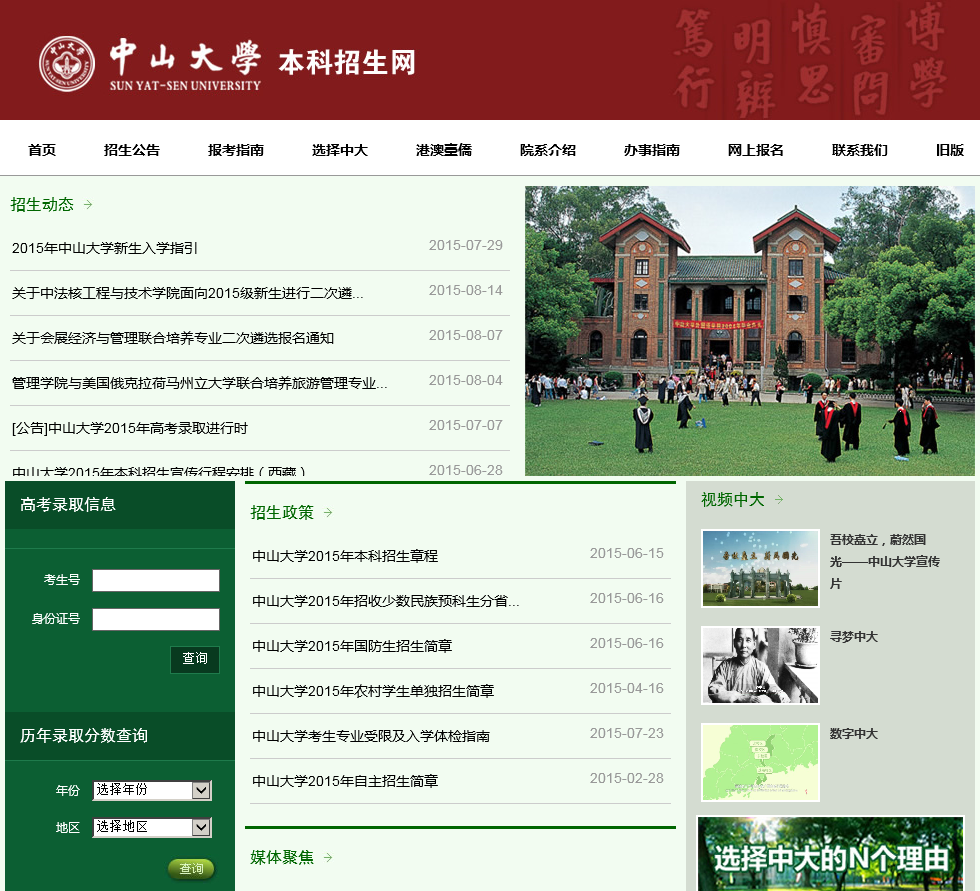
Task: Click the arrow icon beside 招生动态
Action: 88,204
